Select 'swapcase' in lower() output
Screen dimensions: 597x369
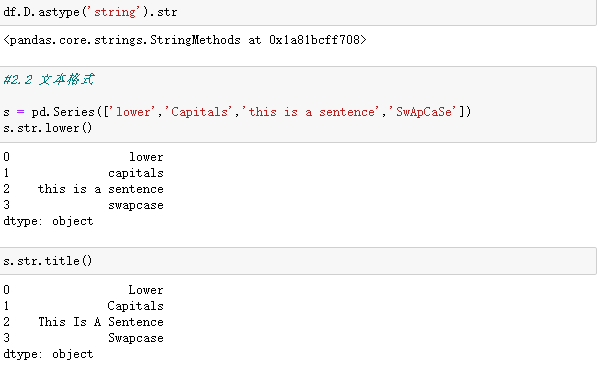pos(136,205)
